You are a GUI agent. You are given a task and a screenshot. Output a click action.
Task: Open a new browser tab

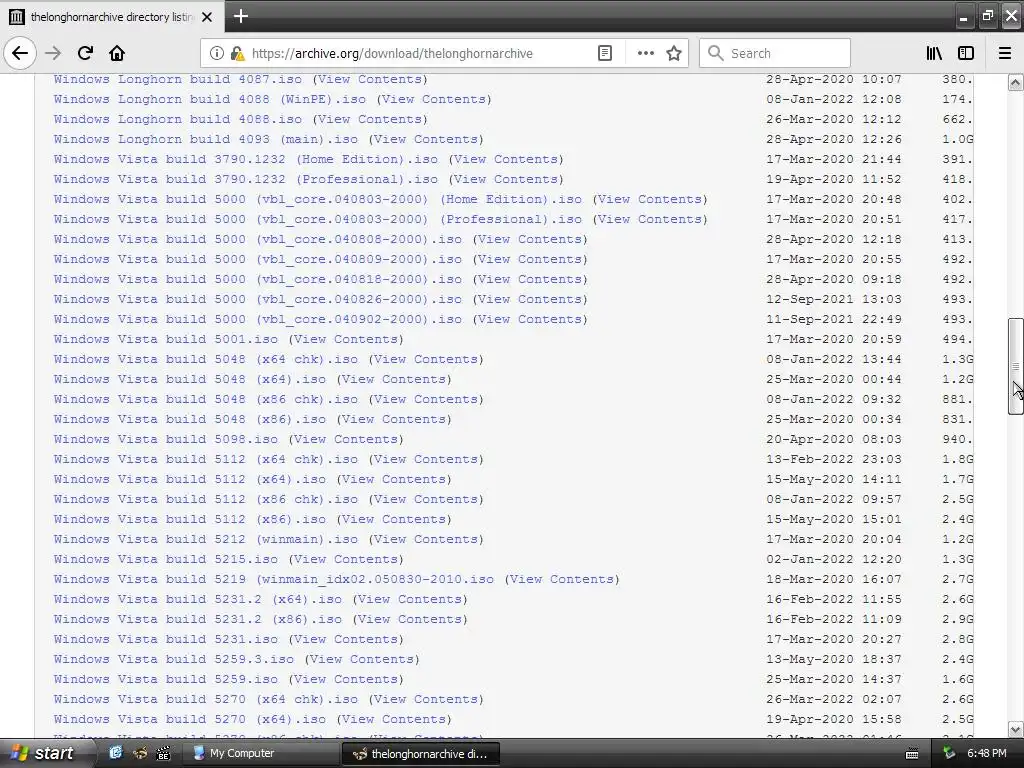pos(240,16)
